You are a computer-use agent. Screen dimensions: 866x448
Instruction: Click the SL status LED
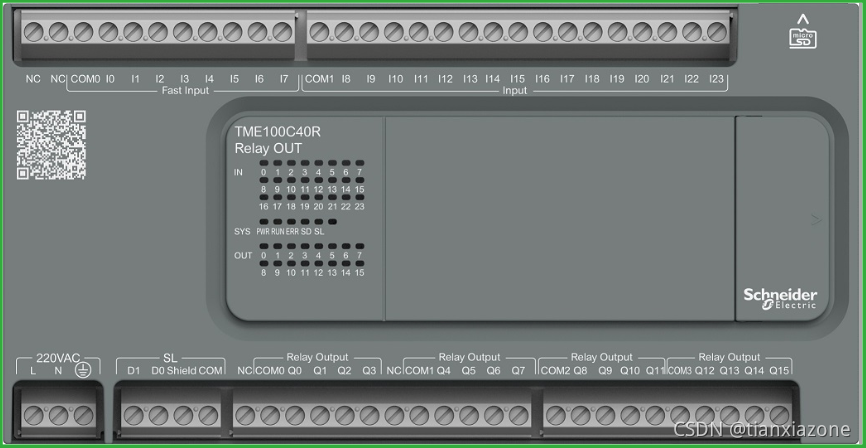pos(319,222)
